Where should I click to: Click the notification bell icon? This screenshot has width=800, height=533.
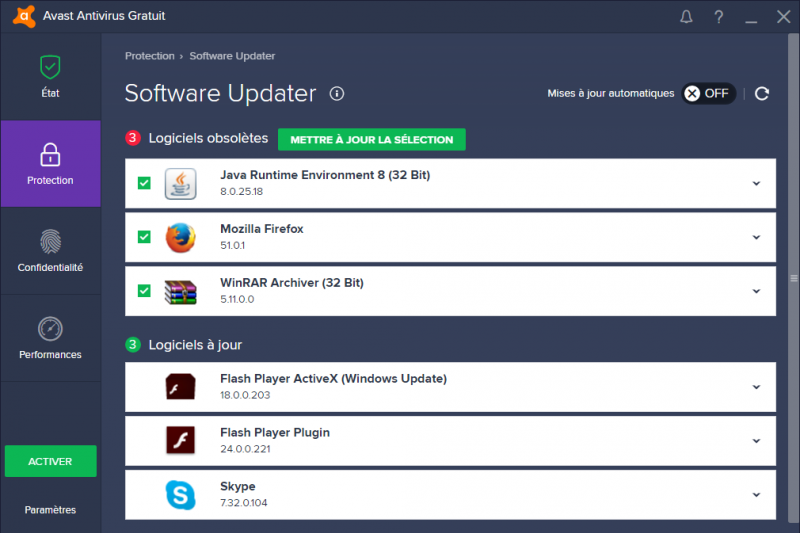pyautogui.click(x=686, y=16)
